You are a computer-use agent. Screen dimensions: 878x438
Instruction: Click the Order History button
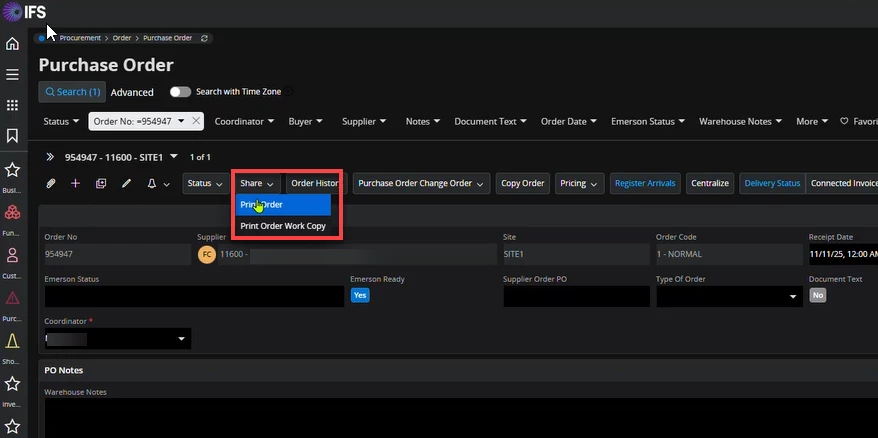[315, 183]
